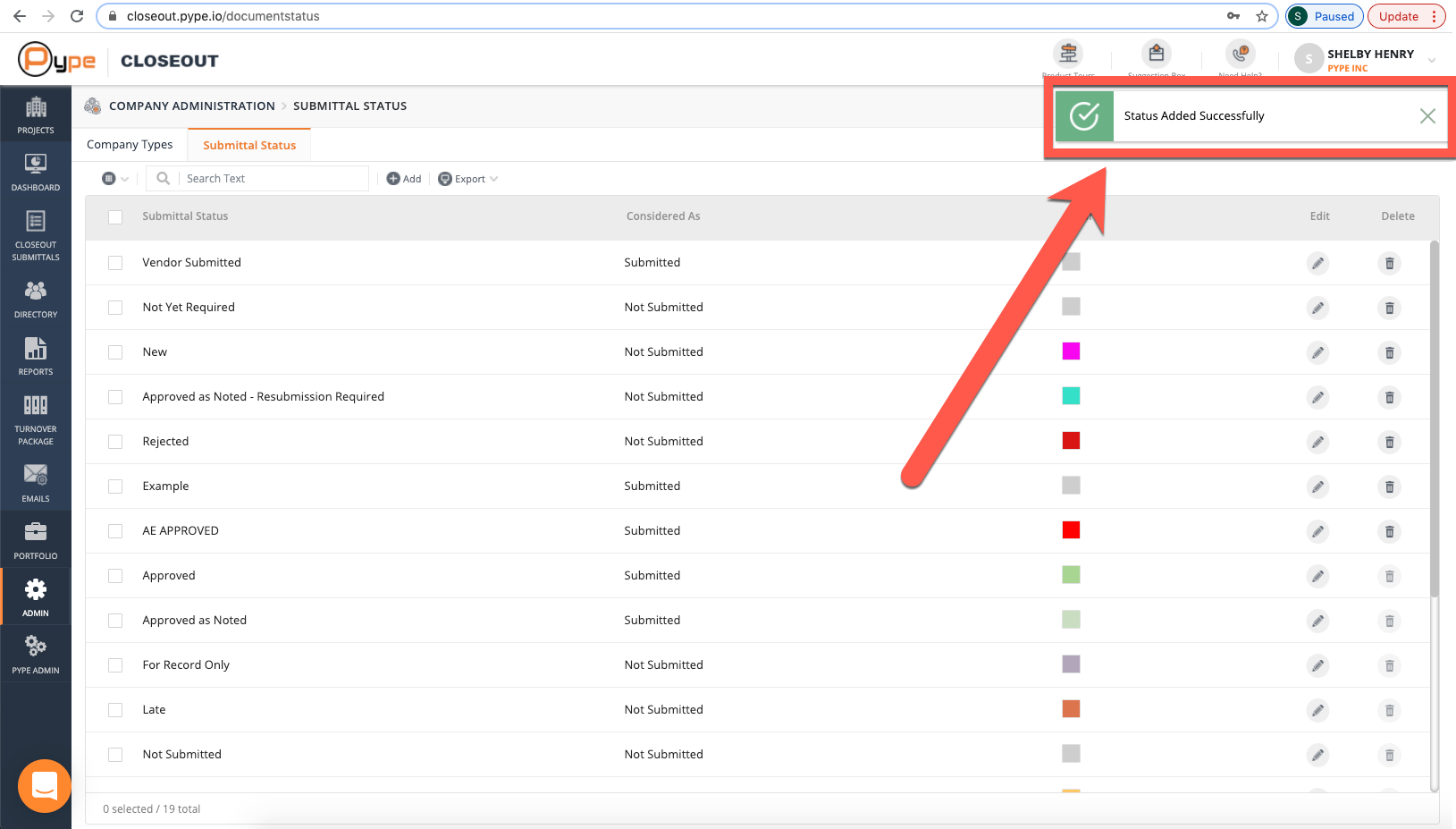This screenshot has height=829, width=1456.
Task: Click the red swatch for AE APPROVED
Action: [x=1071, y=530]
